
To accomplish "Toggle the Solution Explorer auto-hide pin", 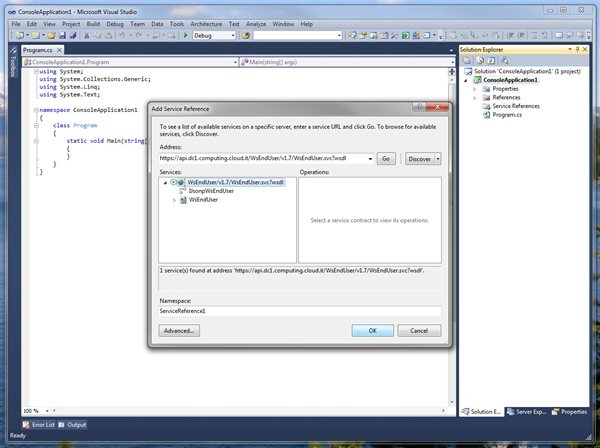I will [577, 49].
